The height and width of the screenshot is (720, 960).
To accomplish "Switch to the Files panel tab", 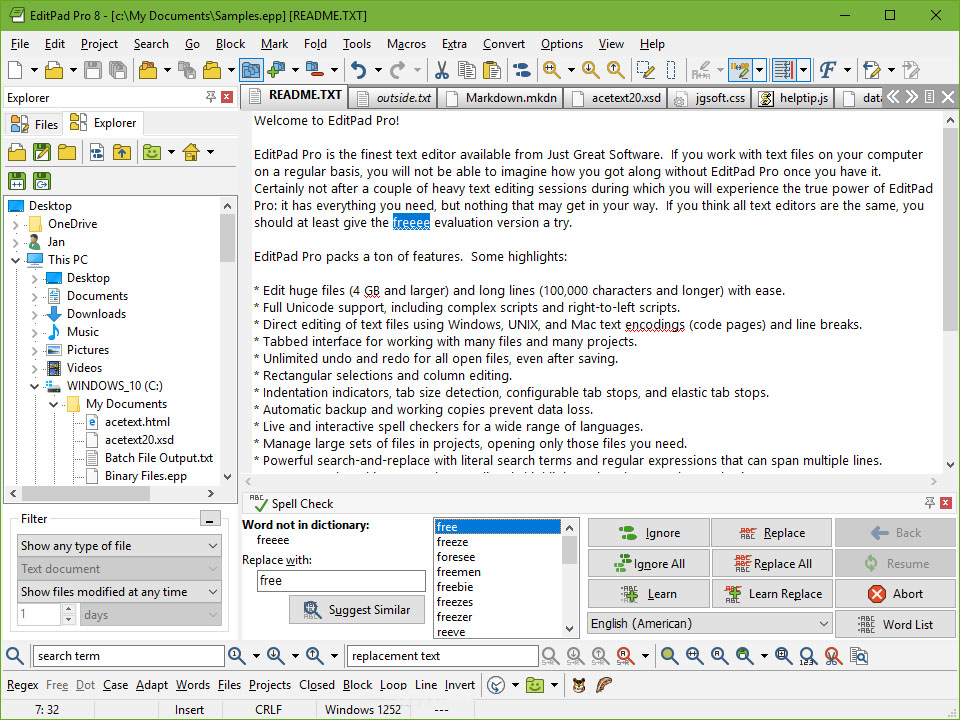I will click(x=34, y=124).
